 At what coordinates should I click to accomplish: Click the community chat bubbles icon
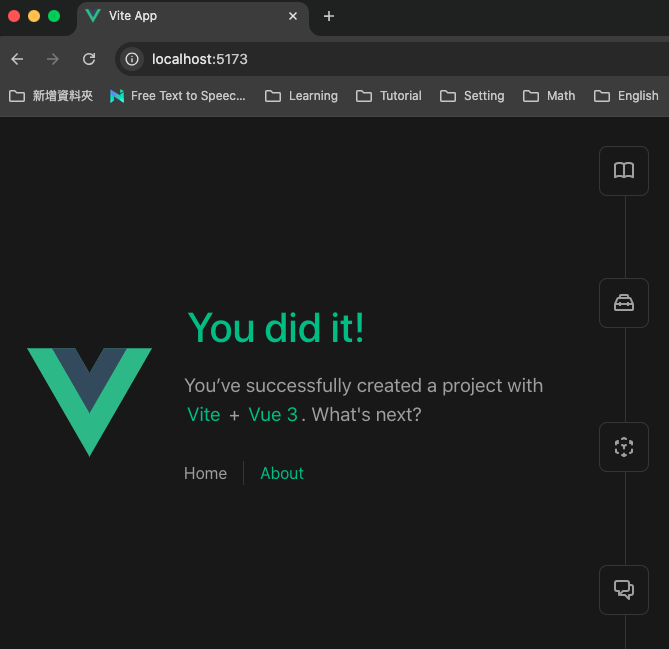point(624,590)
